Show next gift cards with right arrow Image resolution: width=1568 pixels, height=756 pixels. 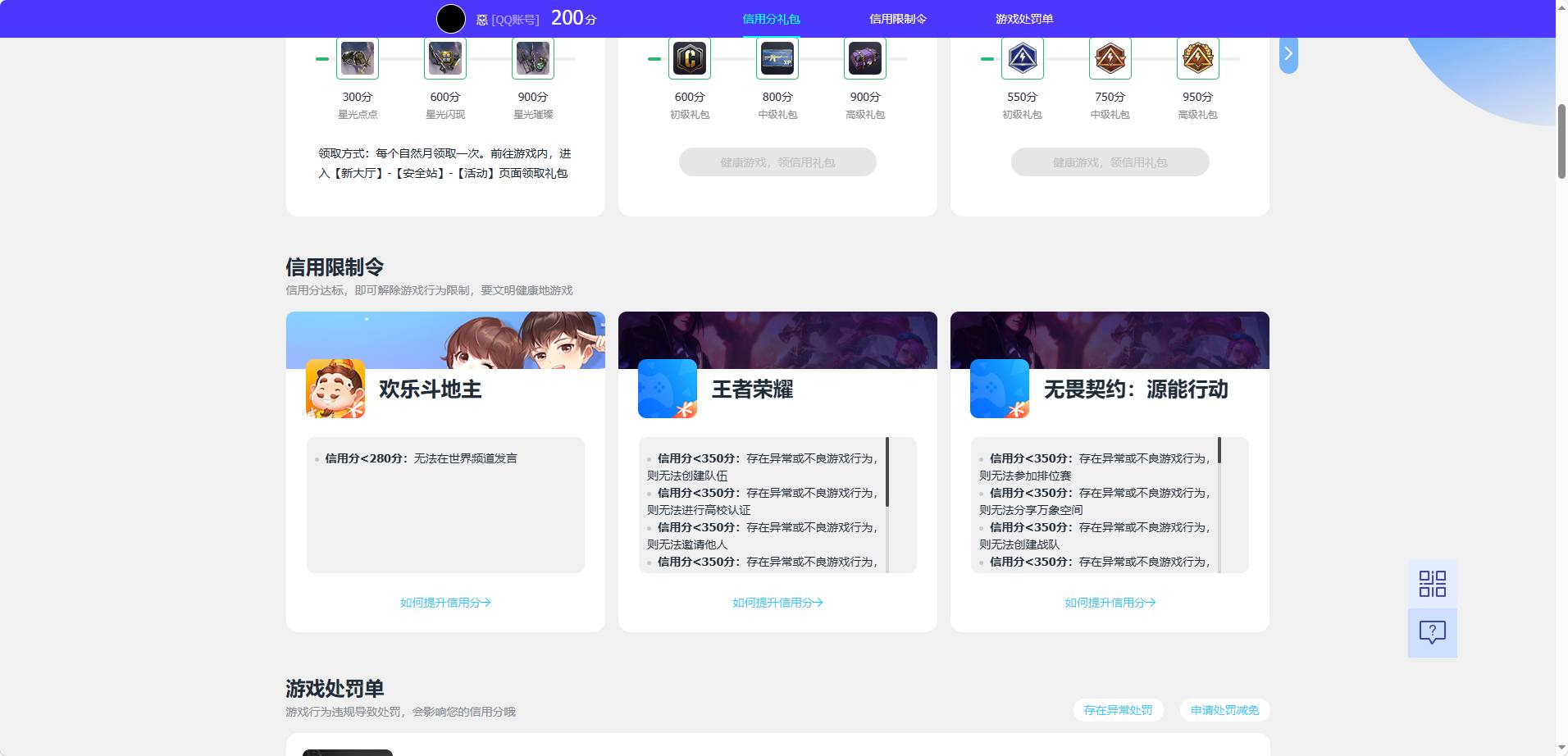coord(1288,54)
